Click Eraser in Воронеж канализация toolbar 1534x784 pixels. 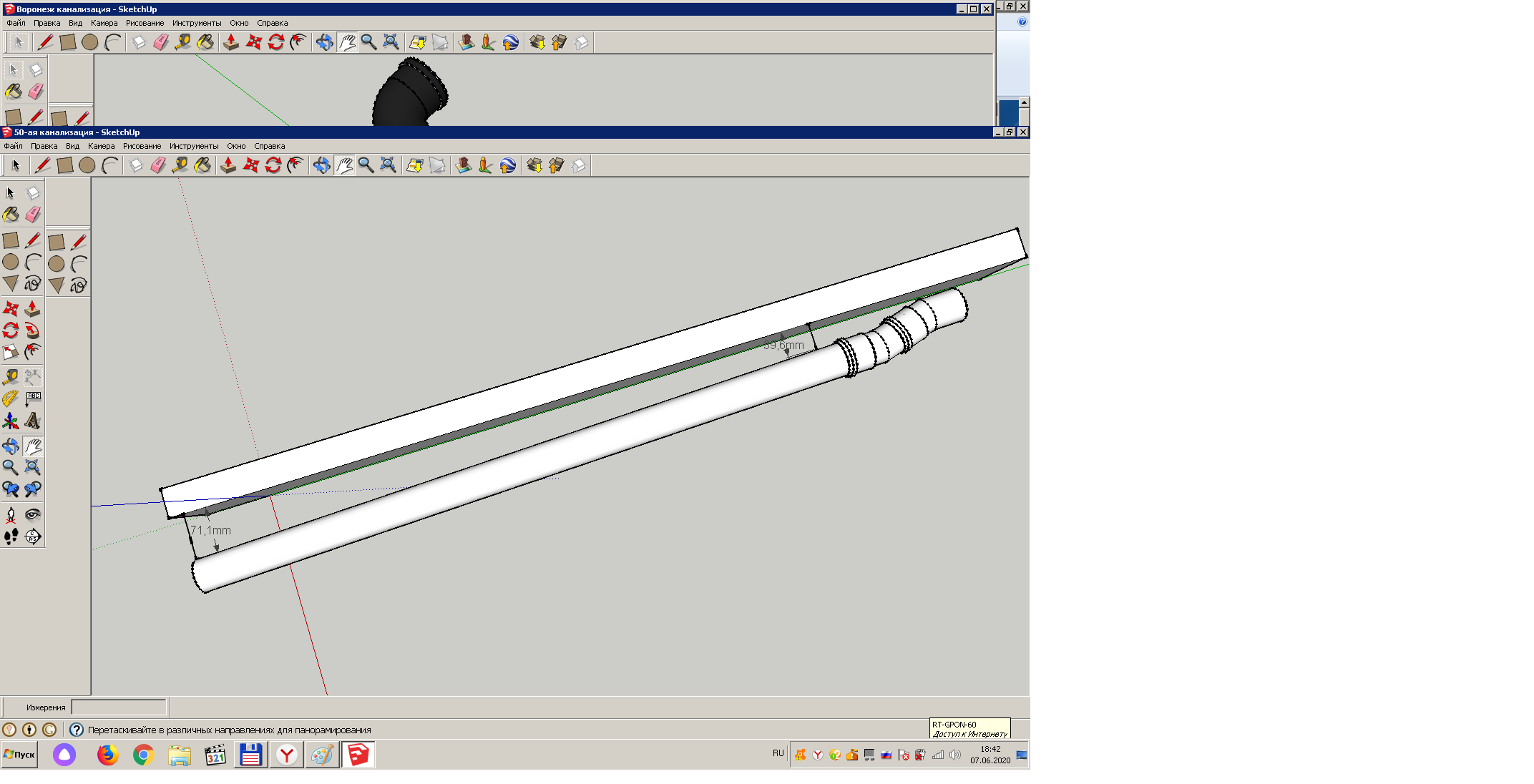click(x=161, y=42)
